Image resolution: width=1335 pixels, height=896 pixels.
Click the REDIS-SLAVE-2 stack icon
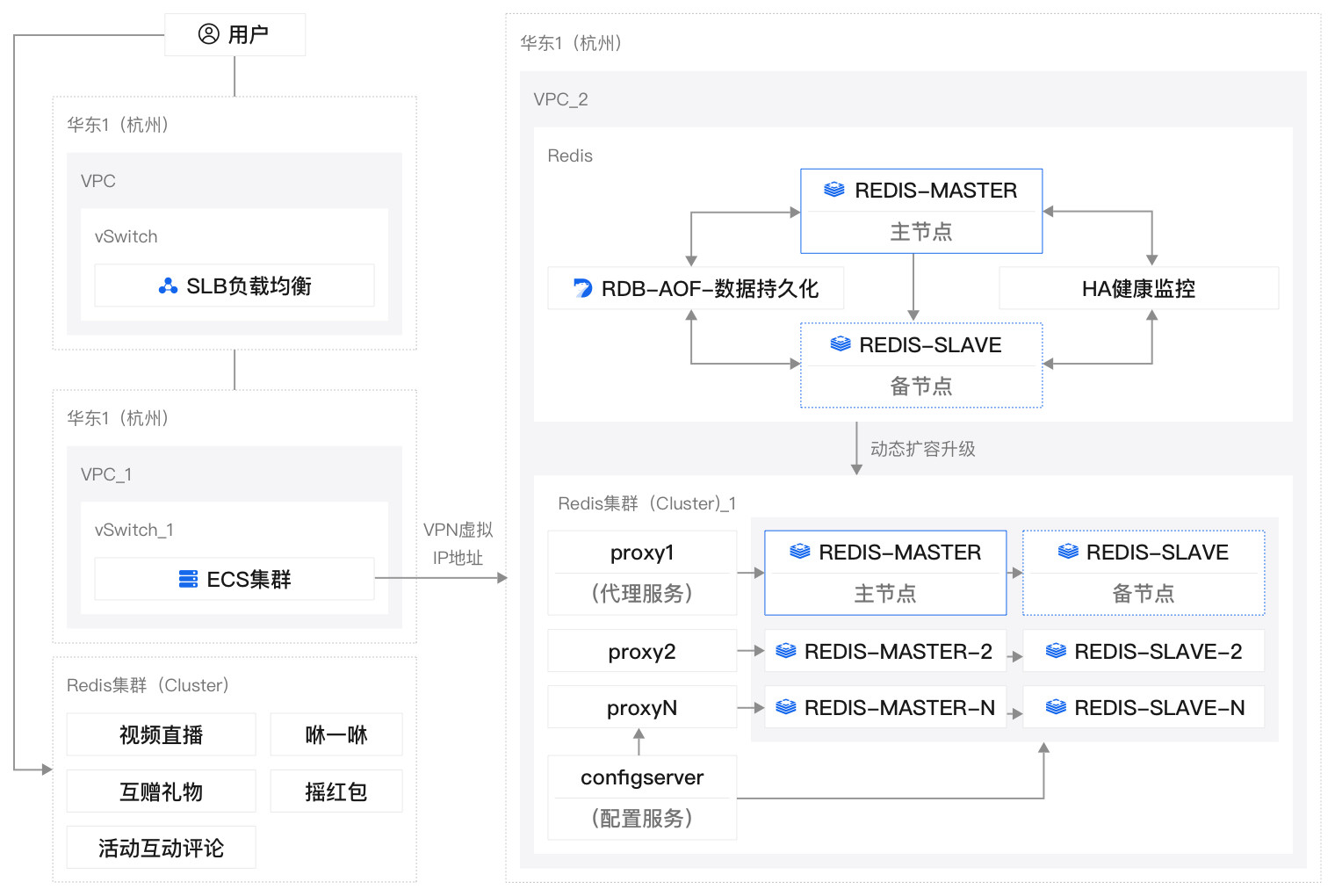1056,651
